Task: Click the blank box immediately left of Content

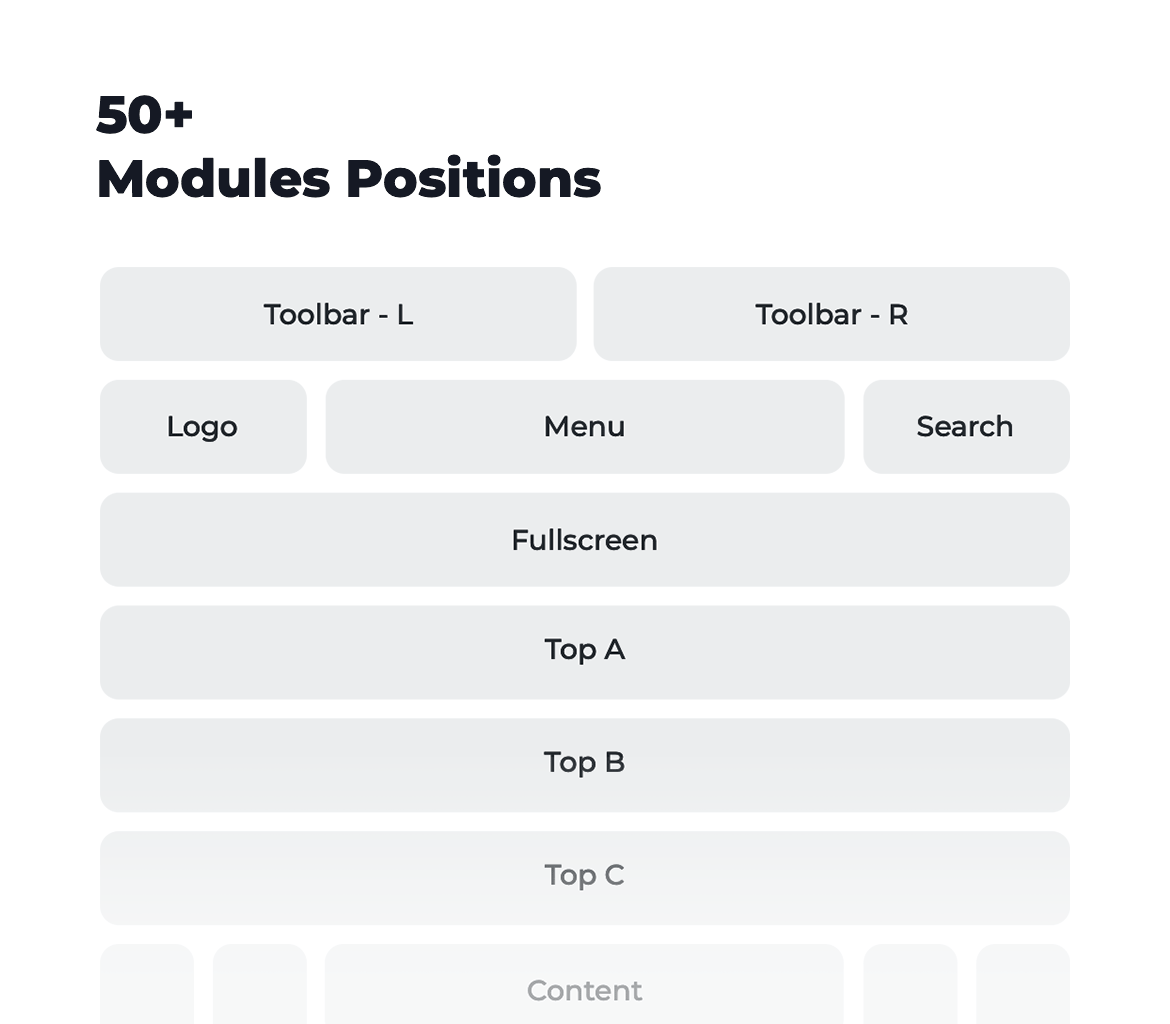Action: coord(260,984)
